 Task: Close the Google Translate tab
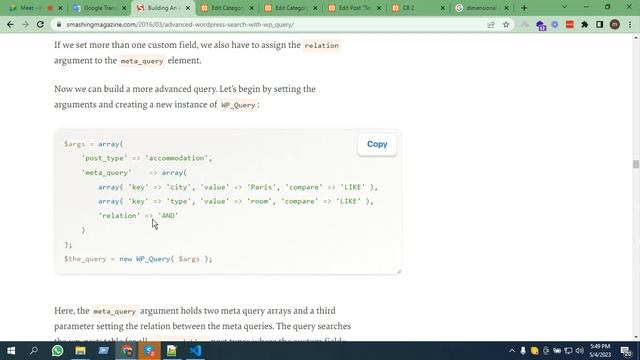pyautogui.click(x=124, y=8)
